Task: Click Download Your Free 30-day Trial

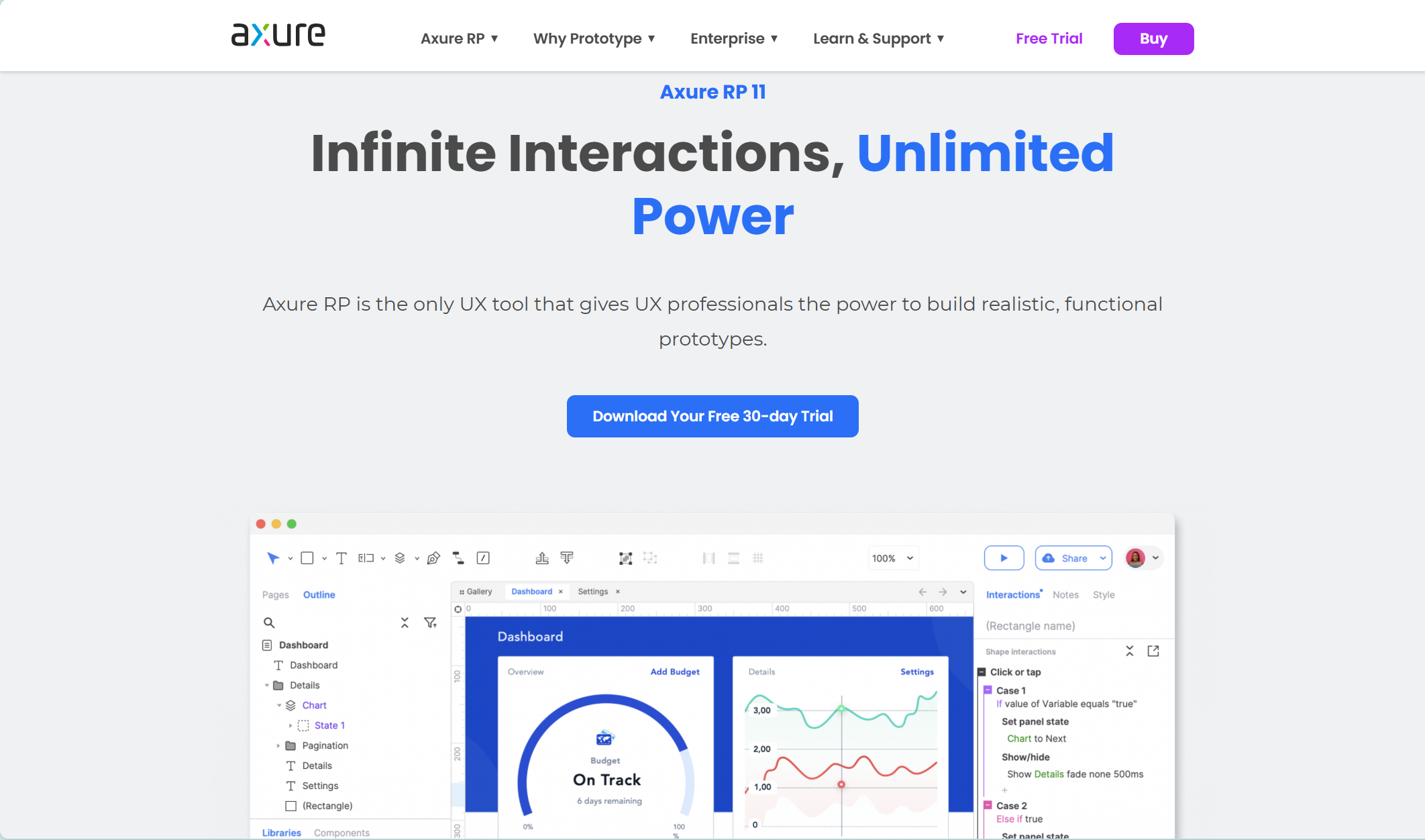Action: pos(712,416)
